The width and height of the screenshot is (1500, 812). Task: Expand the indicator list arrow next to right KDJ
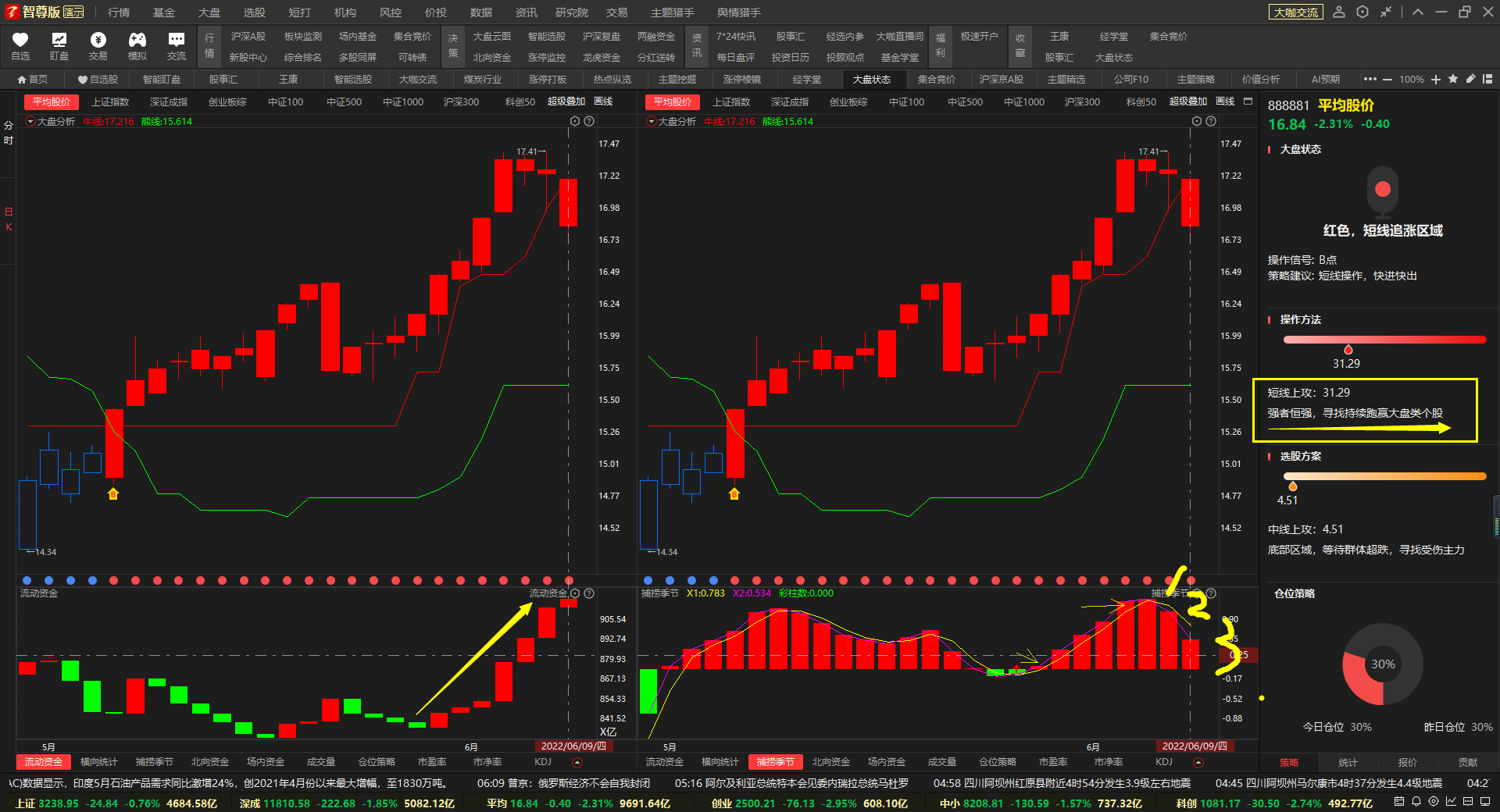tap(1198, 762)
